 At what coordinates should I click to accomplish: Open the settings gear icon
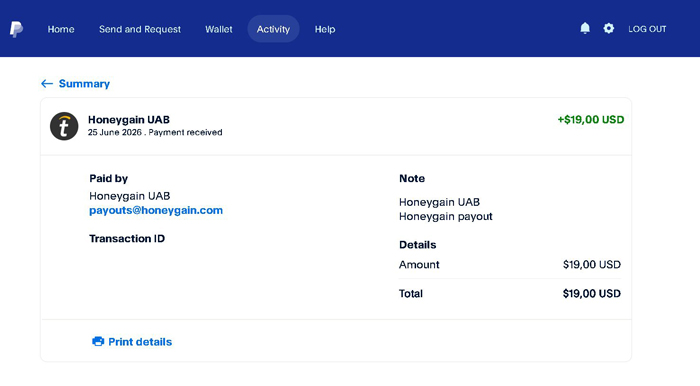pyautogui.click(x=608, y=29)
